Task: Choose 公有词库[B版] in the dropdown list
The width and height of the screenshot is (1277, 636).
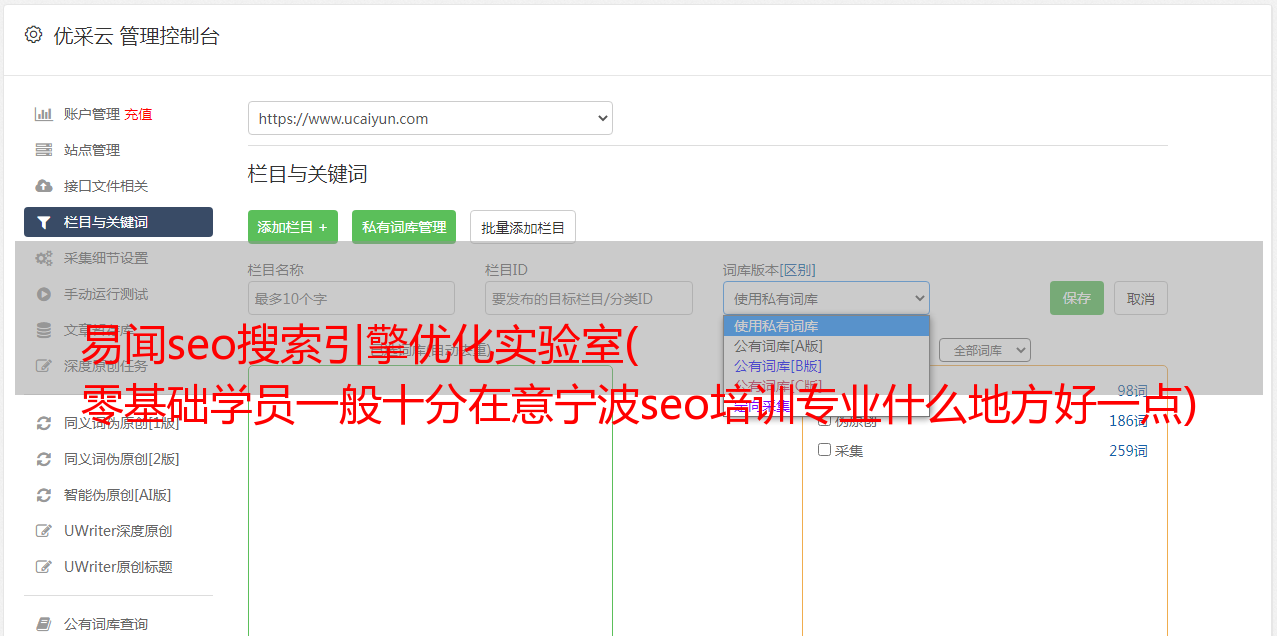Action: pyautogui.click(x=826, y=366)
